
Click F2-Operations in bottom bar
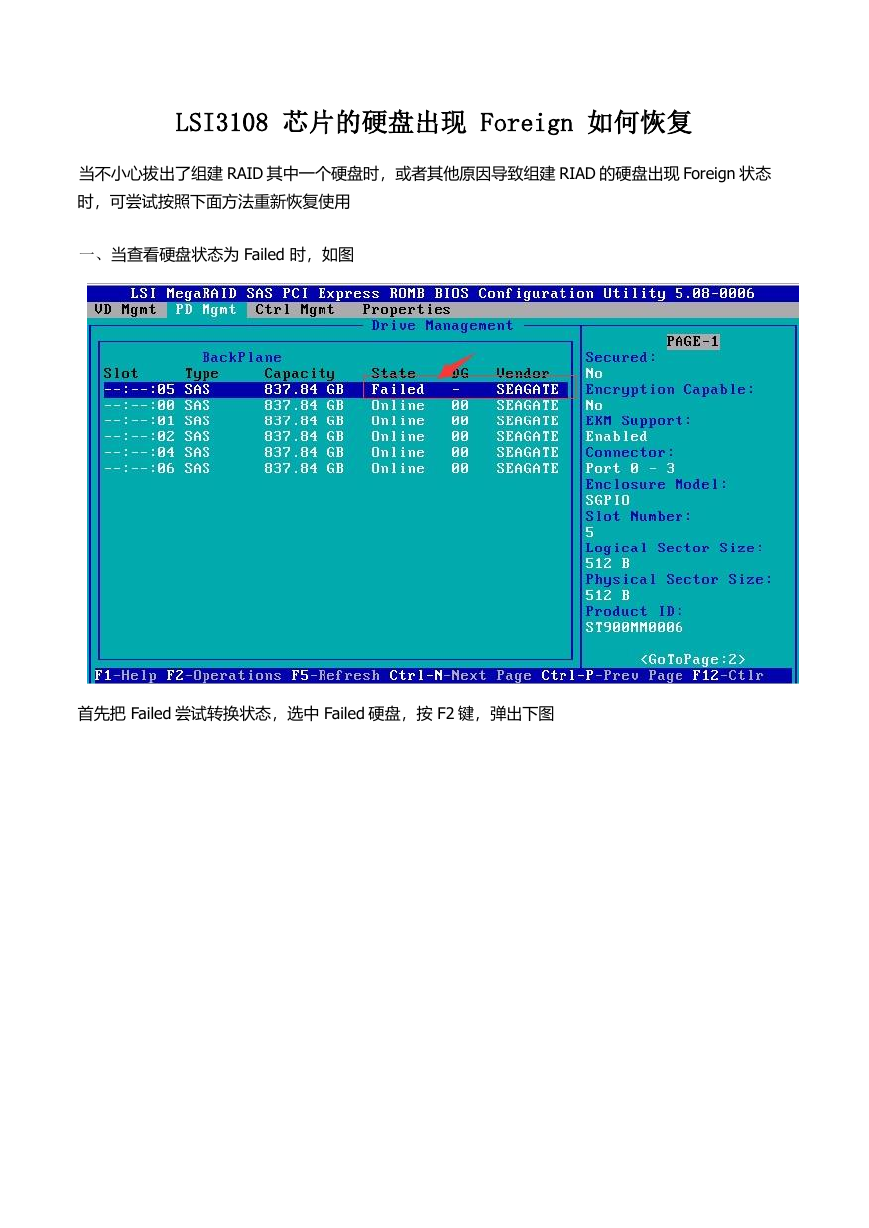point(224,675)
